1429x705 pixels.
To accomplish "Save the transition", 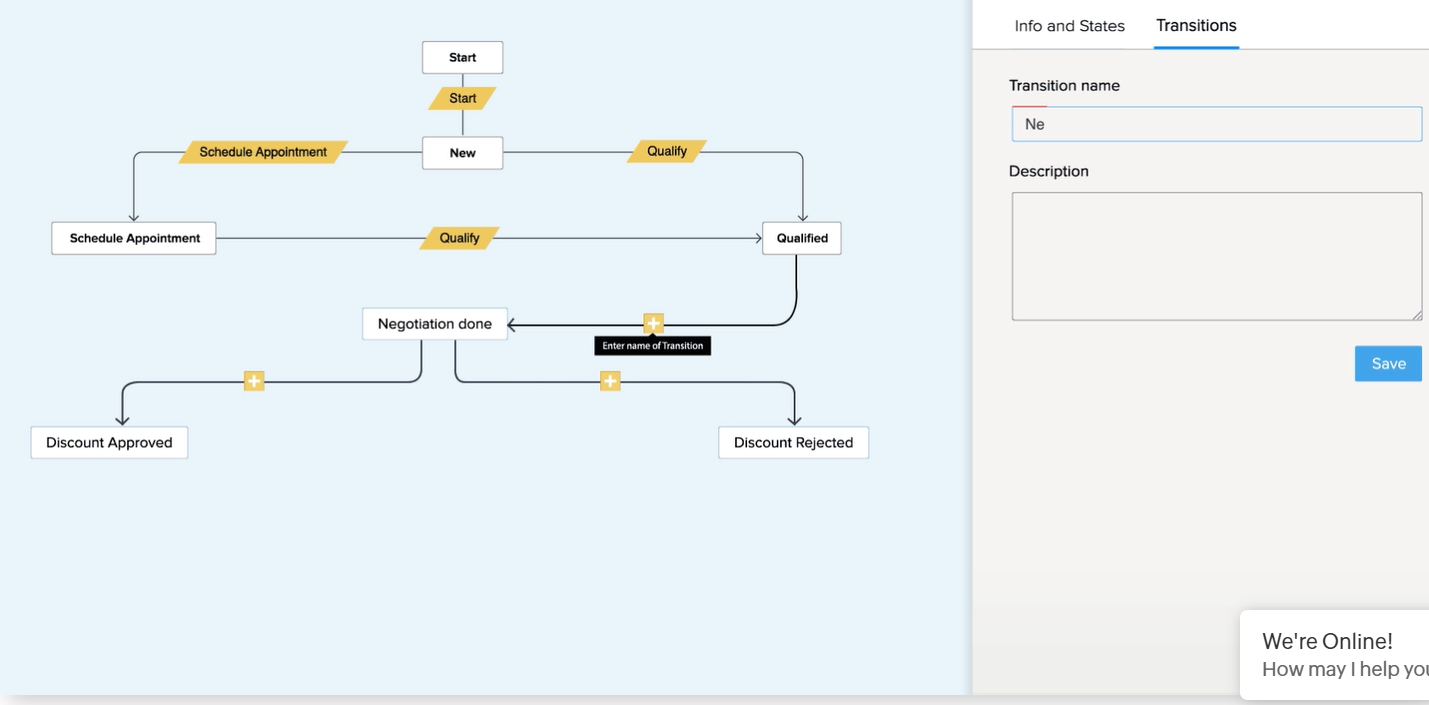I will pyautogui.click(x=1388, y=364).
